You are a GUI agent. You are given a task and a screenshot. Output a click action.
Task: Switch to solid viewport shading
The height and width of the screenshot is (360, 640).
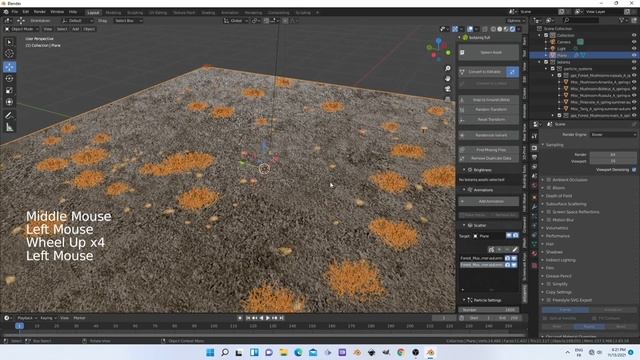tap(500, 29)
